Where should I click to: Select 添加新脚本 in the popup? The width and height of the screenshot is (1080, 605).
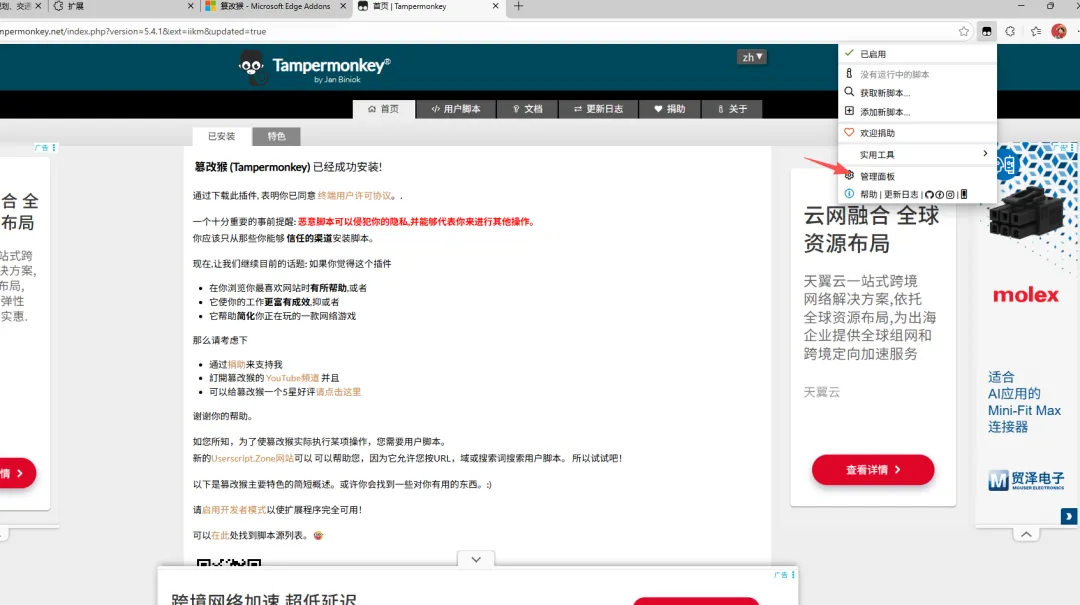click(x=917, y=112)
